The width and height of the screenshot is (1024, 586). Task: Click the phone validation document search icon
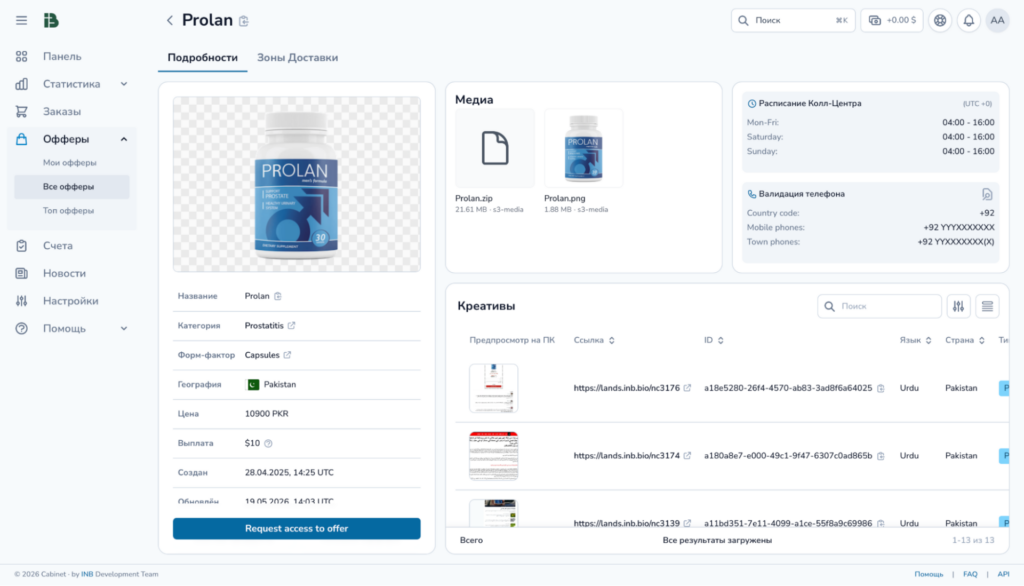tap(987, 194)
